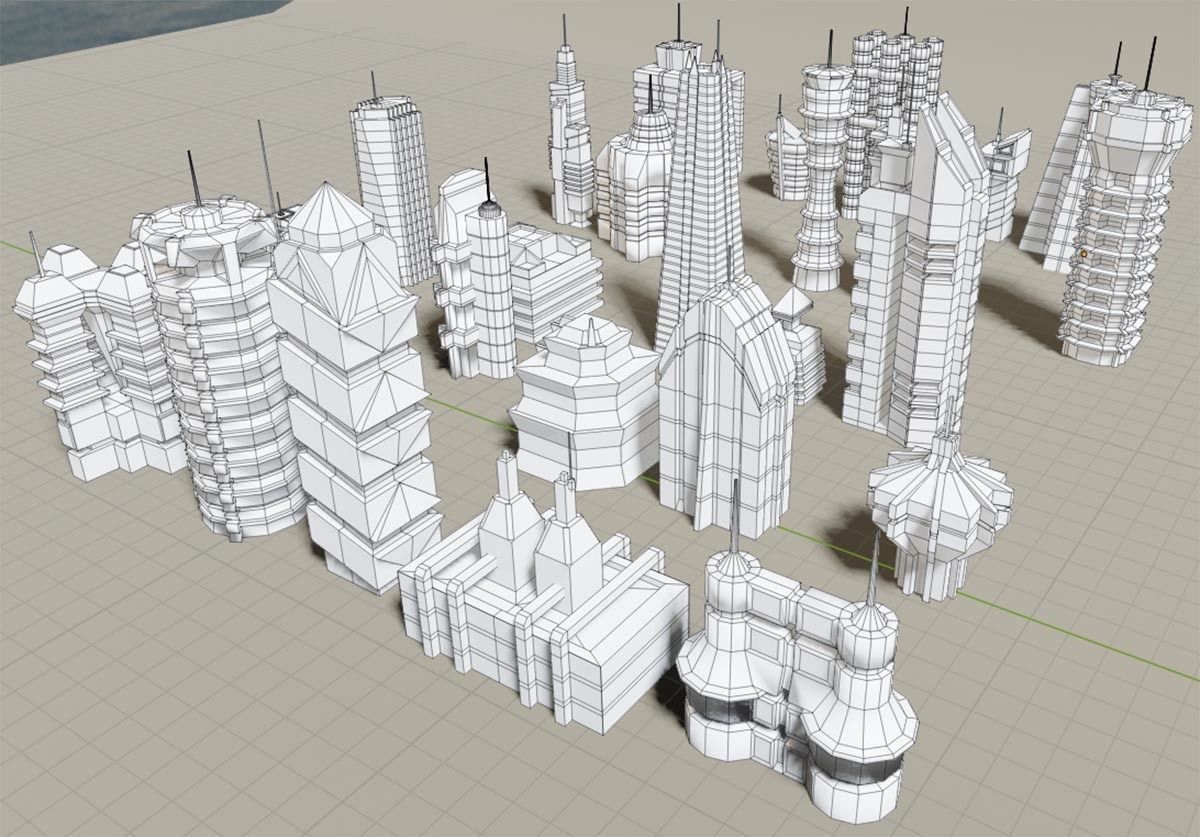Pick the clustered cylindrical tubes tower at back
Screen dimensions: 1200x837
tap(890, 110)
